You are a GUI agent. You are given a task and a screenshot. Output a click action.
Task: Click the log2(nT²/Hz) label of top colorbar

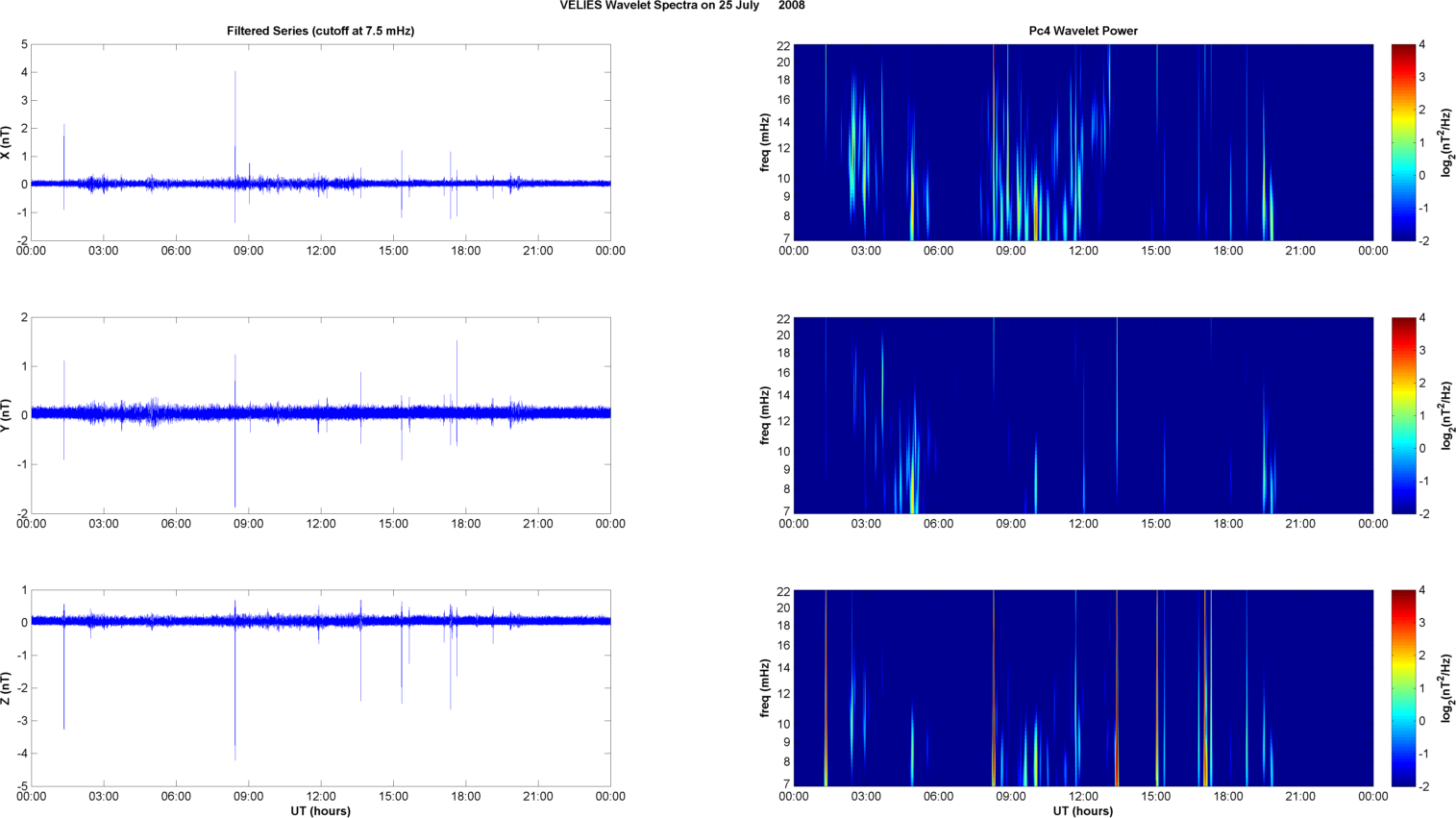tap(1446, 142)
